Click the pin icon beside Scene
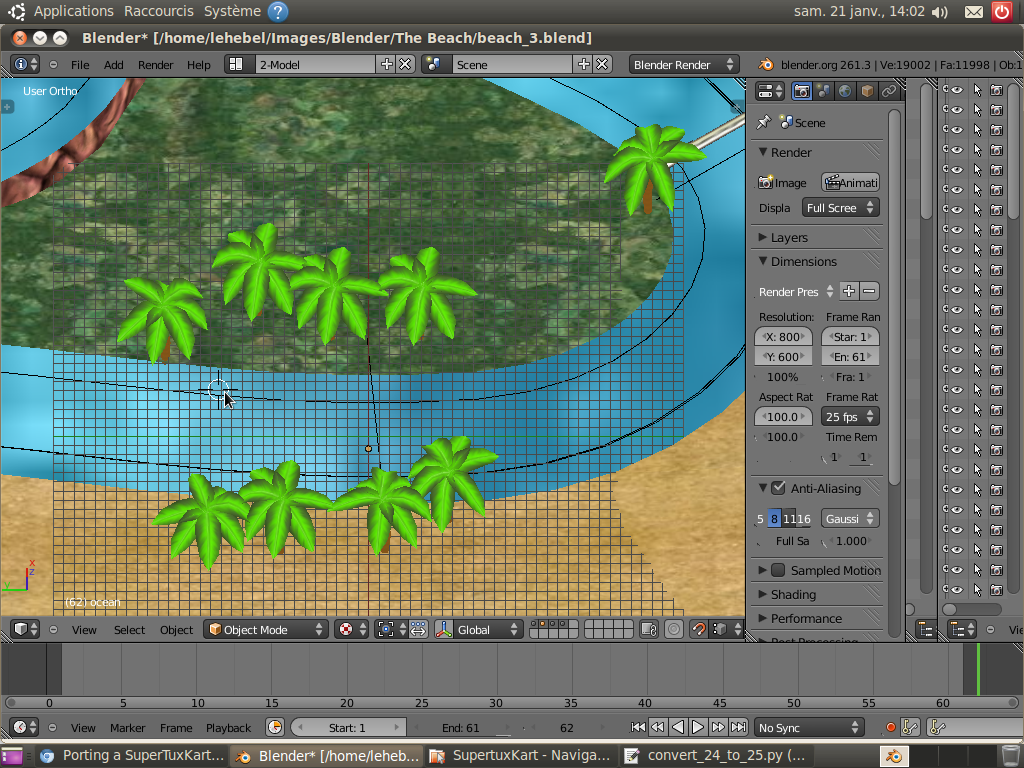Screen dimensions: 1024x768 [764, 122]
